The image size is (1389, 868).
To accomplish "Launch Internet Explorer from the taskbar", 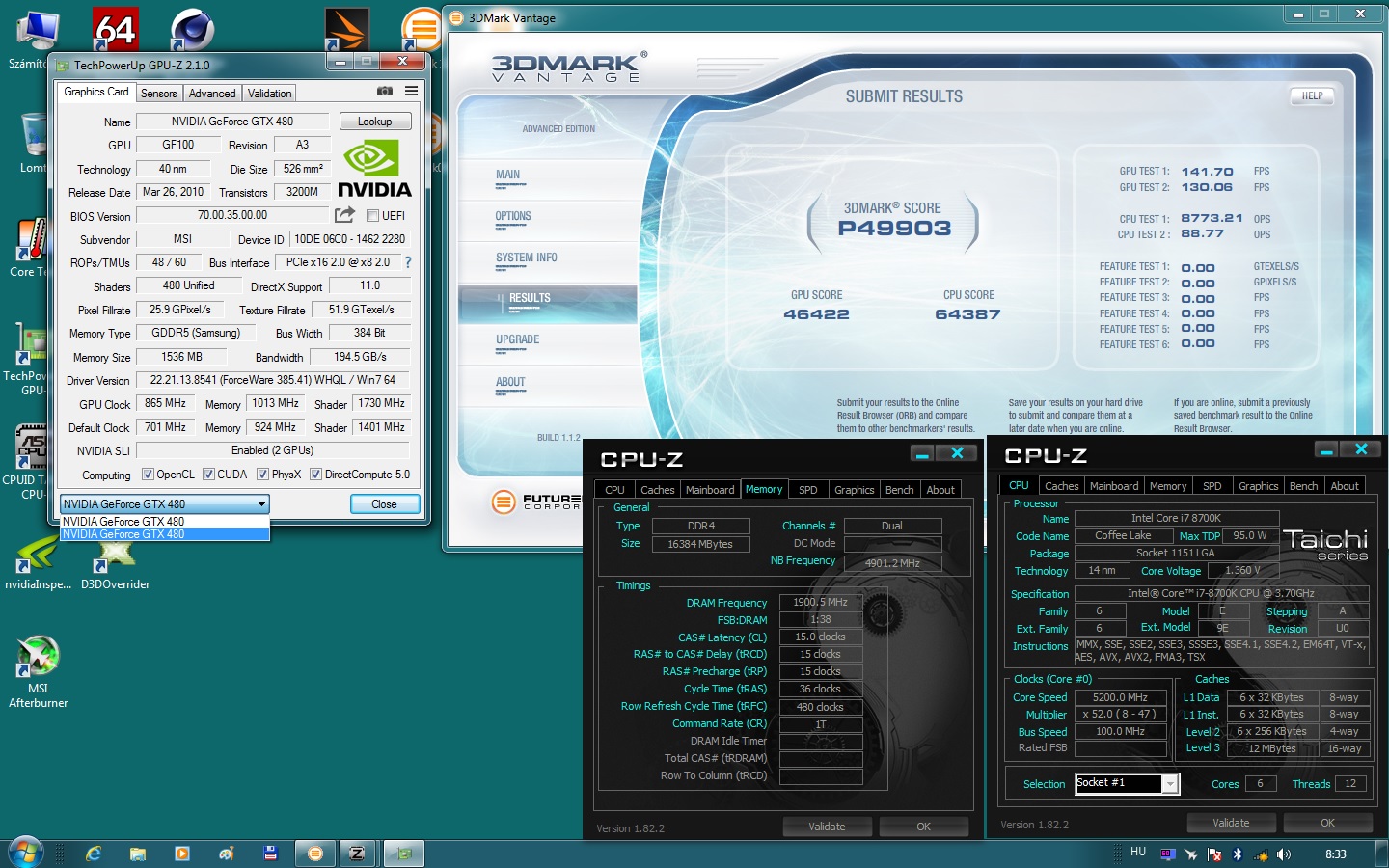I will tap(94, 854).
